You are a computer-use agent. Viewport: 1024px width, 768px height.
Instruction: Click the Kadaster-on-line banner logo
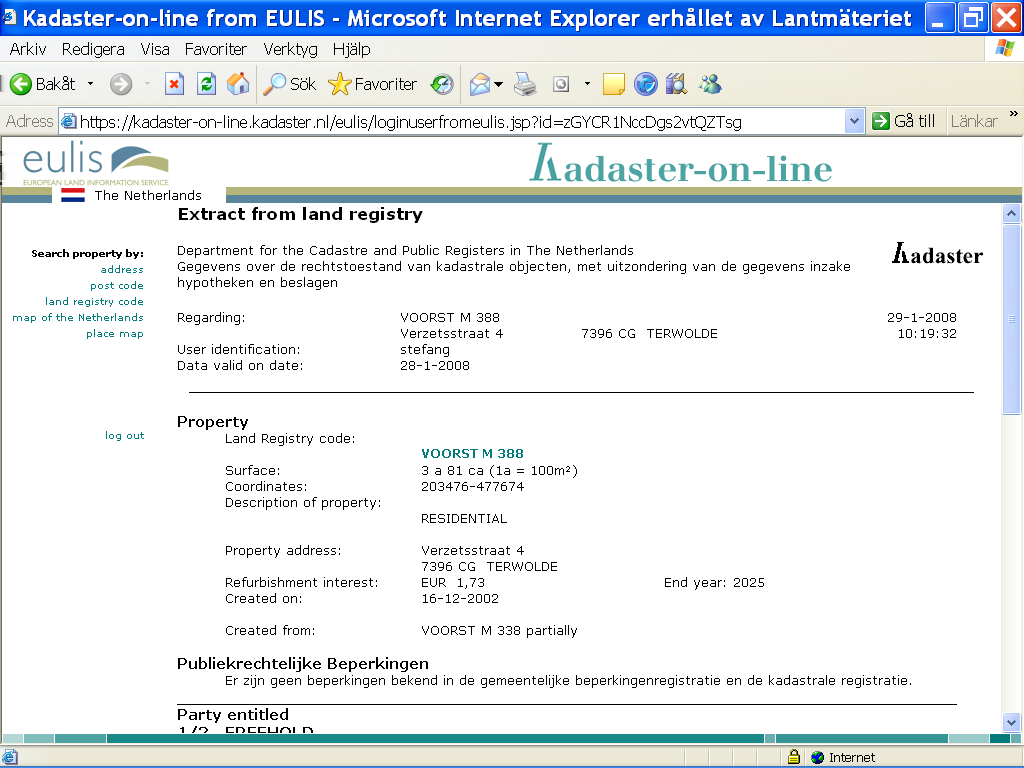click(680, 164)
